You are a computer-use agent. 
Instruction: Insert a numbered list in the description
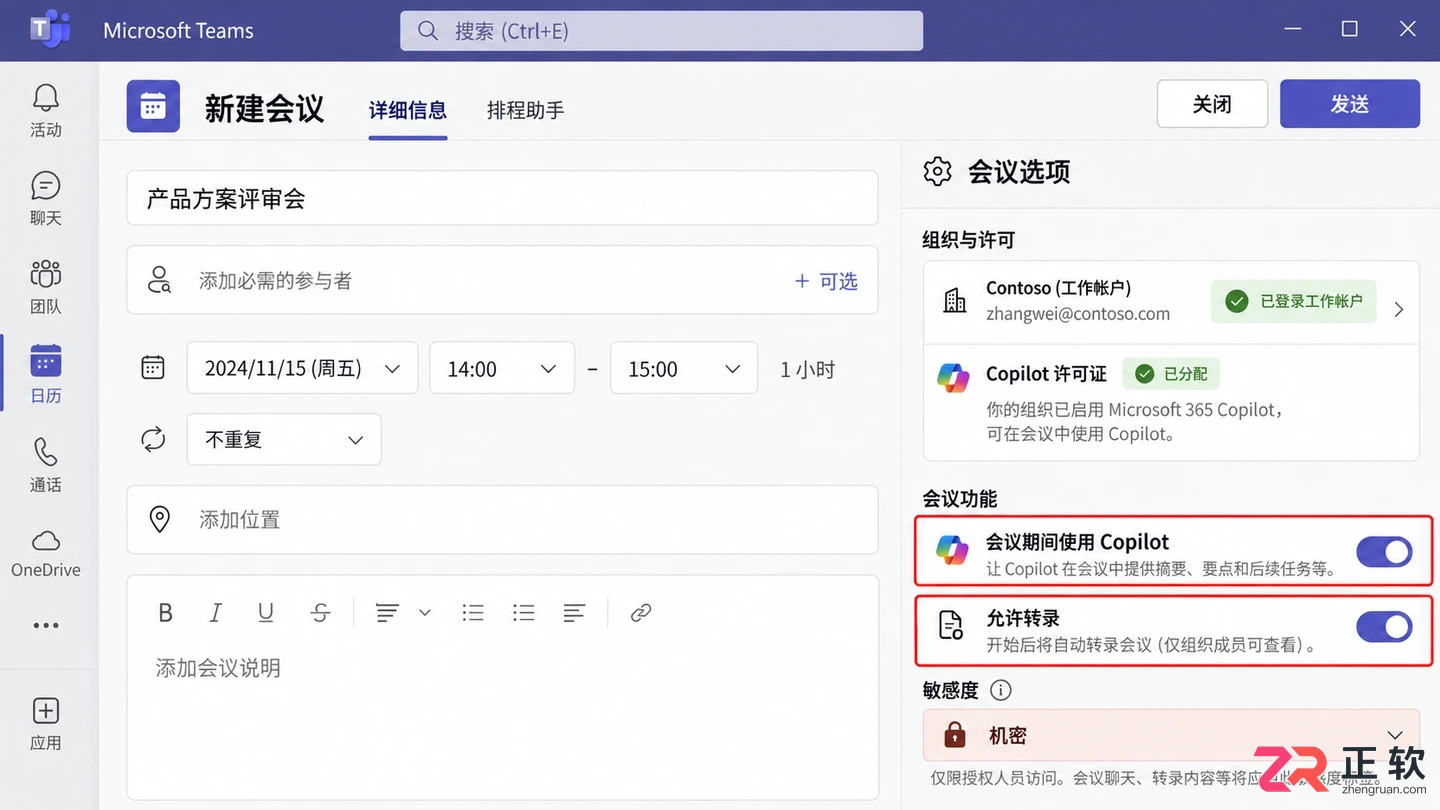tap(523, 613)
